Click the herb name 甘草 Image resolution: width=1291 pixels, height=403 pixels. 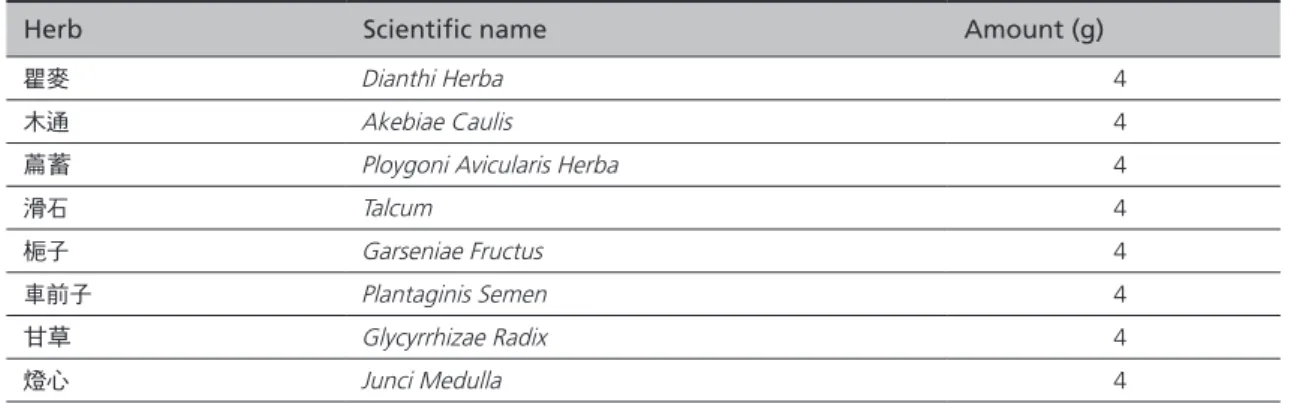46,337
